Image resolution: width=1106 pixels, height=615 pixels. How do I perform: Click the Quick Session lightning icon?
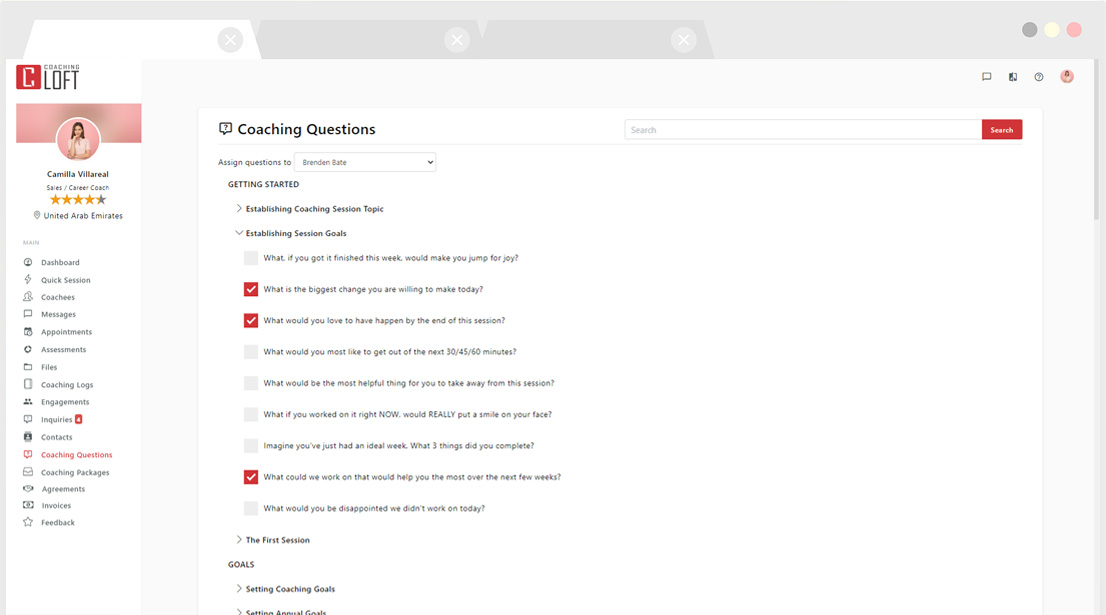(28, 280)
